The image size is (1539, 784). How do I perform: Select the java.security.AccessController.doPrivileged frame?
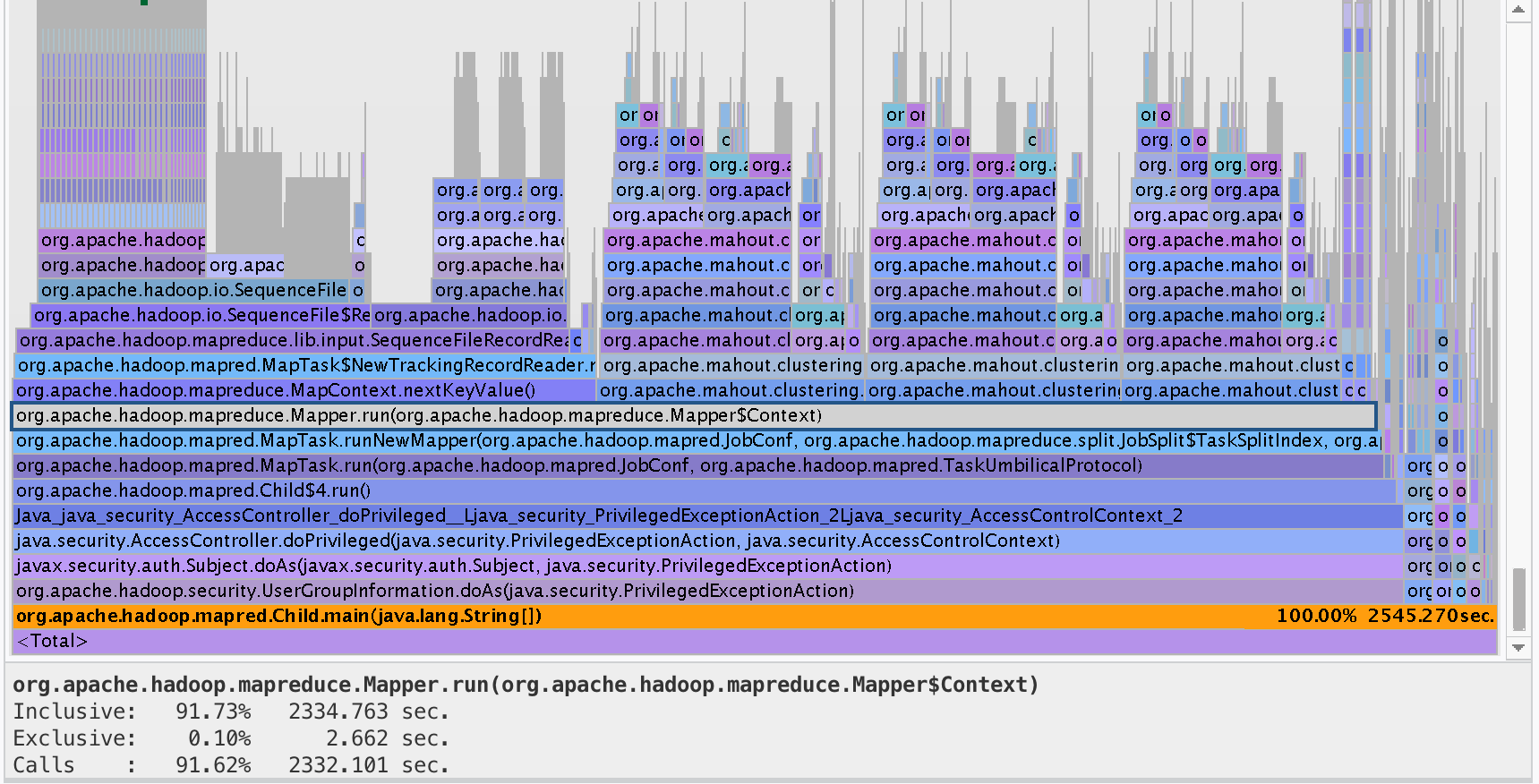click(x=707, y=541)
